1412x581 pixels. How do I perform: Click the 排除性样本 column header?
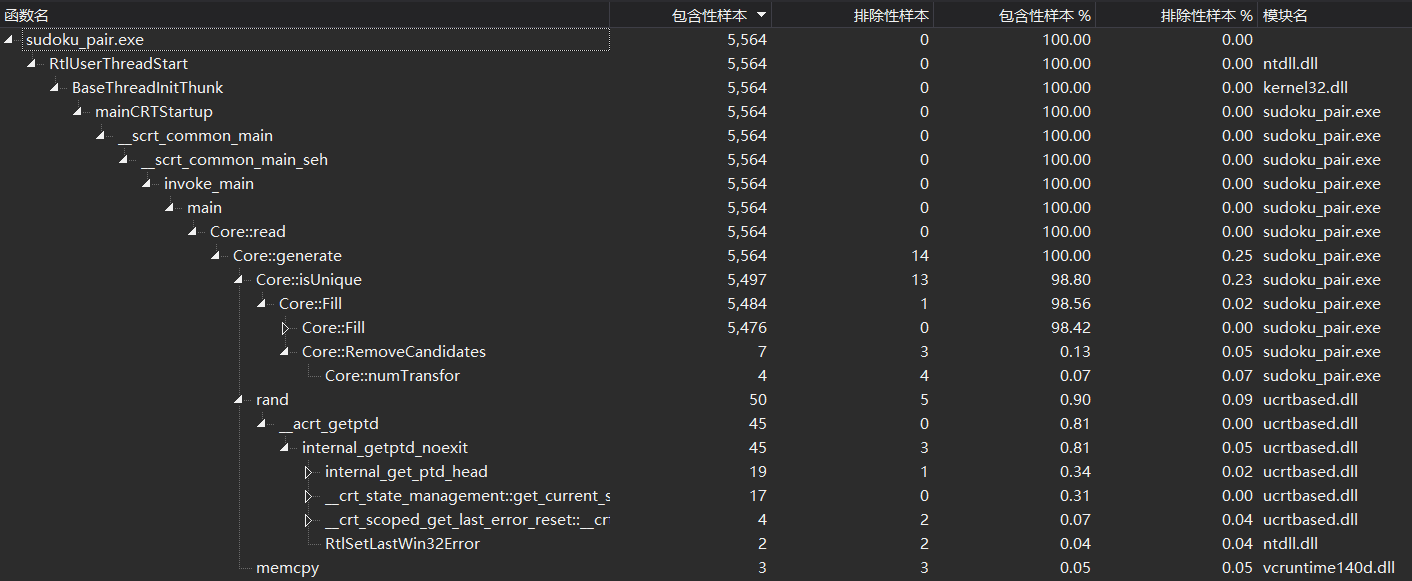(x=852, y=15)
